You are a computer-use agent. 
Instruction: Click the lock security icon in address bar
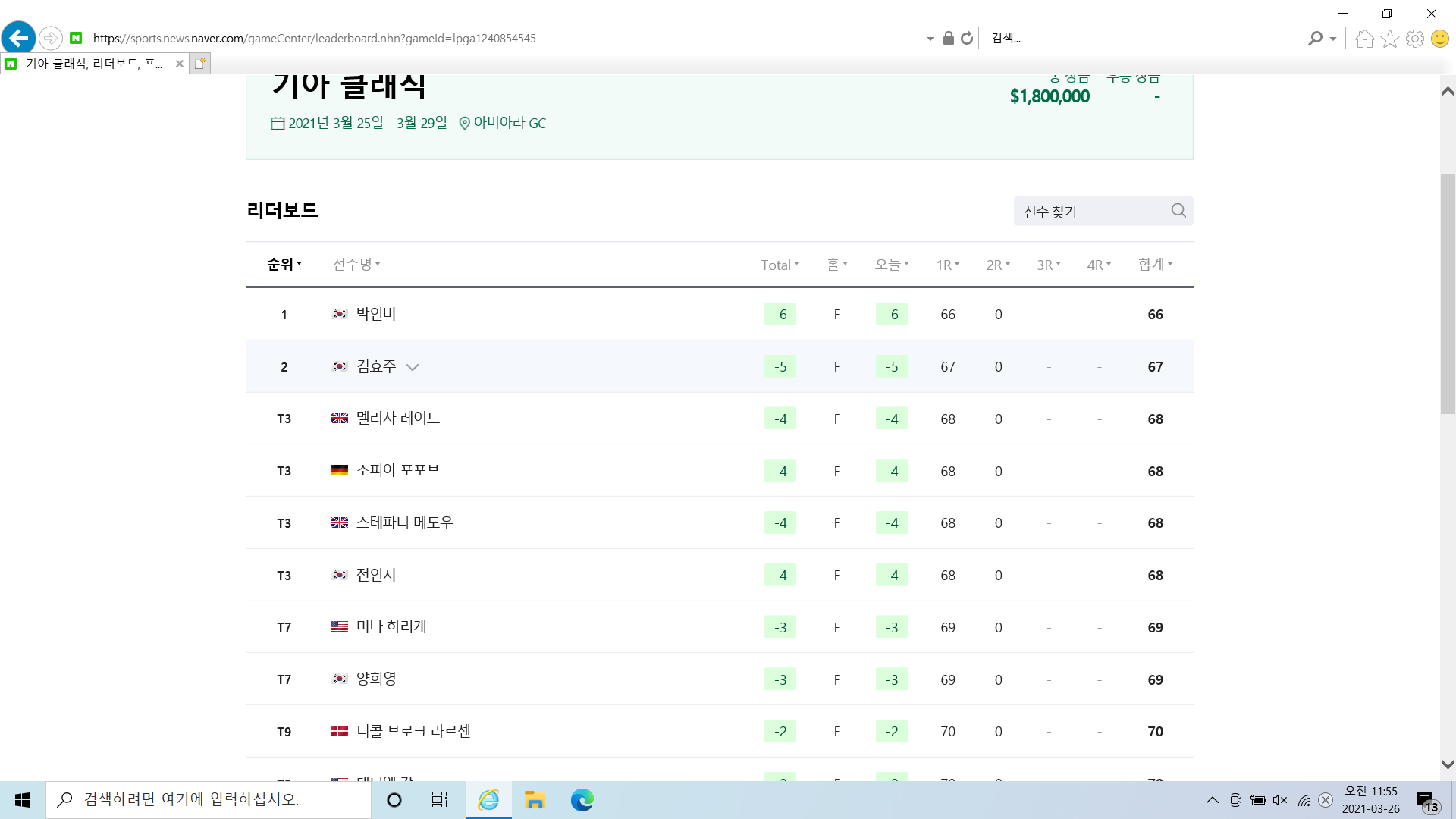948,38
